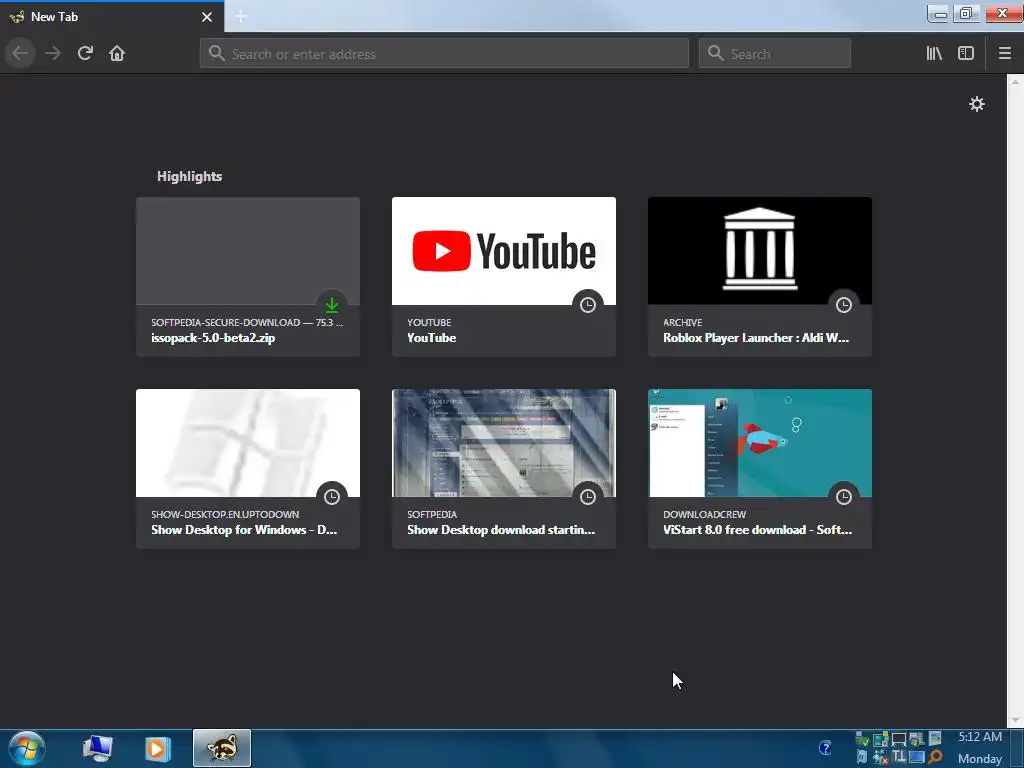Launch the media player taskbar icon
Screen dimensions: 1024x768
click(157, 748)
